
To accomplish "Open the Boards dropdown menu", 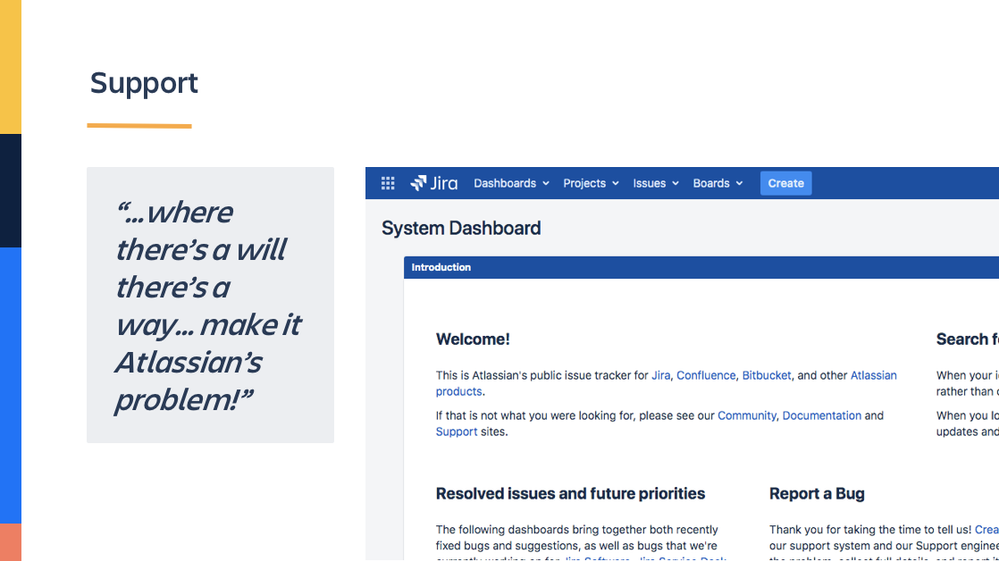I will [x=717, y=183].
